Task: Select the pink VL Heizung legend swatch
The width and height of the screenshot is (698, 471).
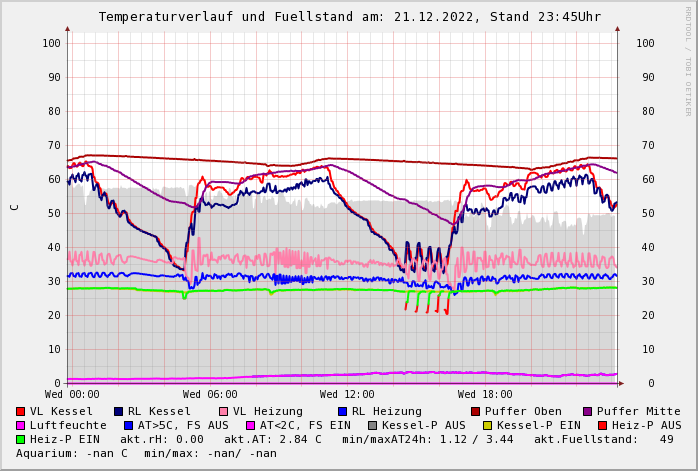Action: pos(224,411)
